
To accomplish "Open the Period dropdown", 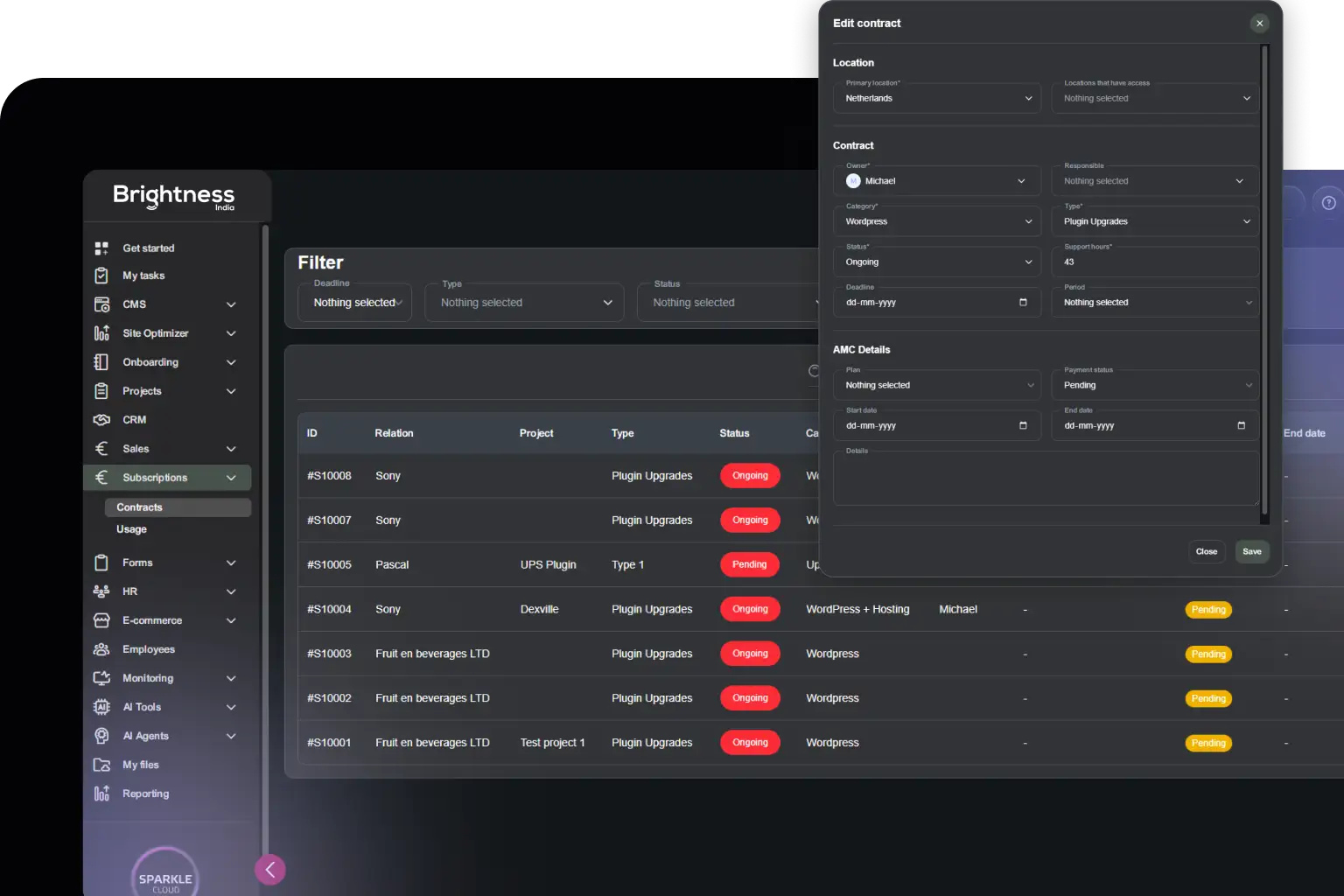I will [1155, 303].
